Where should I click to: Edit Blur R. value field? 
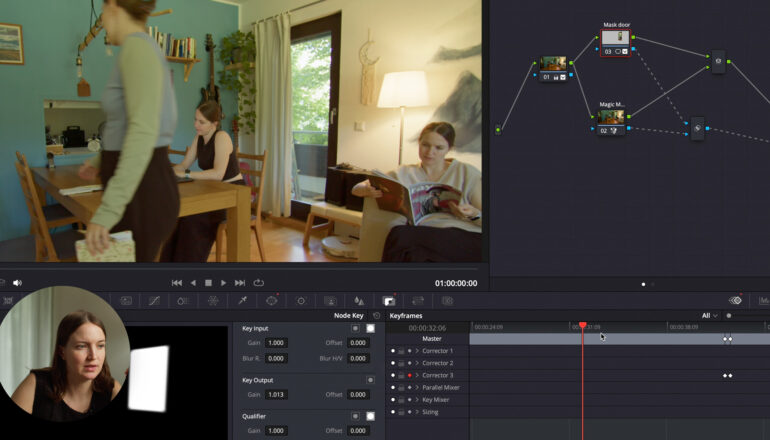(x=276, y=358)
